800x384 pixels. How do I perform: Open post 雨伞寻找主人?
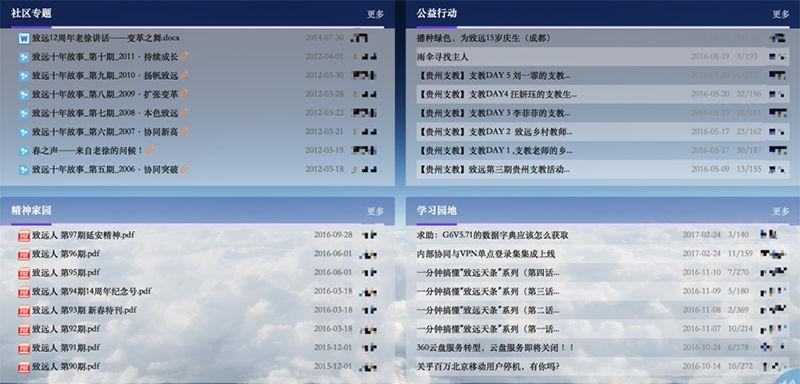(x=442, y=57)
